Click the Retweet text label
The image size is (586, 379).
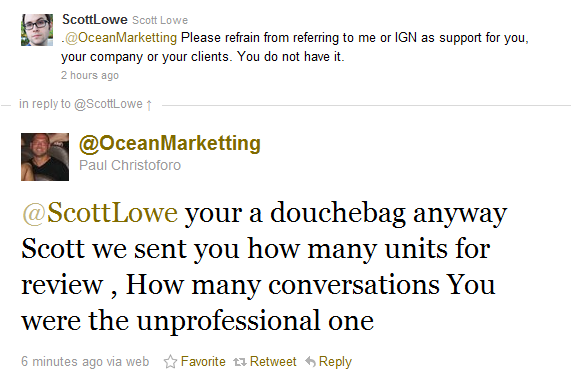273,361
